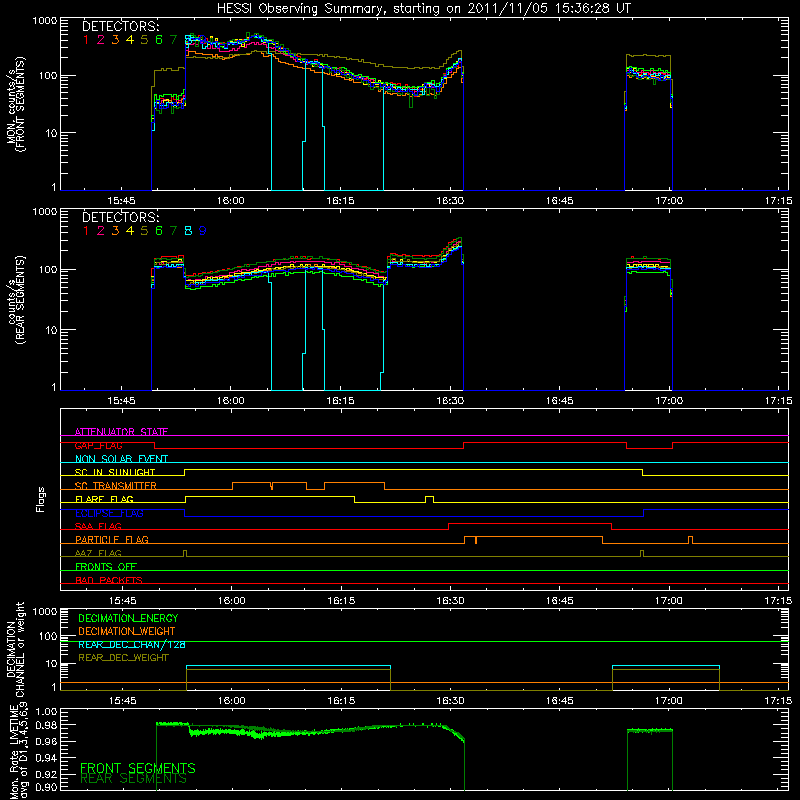Click the FLARE_FLAG label
This screenshot has height=800, width=800.
pos(104,499)
